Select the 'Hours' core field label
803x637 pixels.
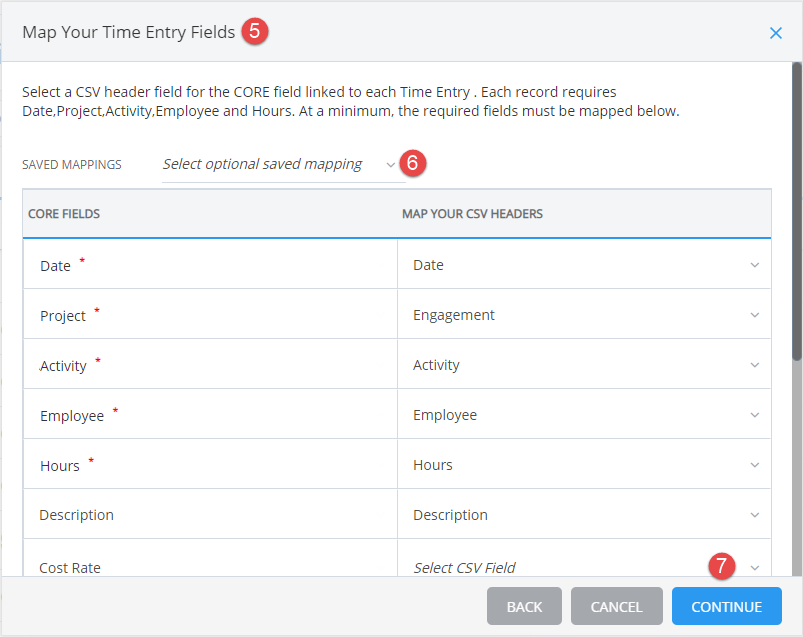59,465
